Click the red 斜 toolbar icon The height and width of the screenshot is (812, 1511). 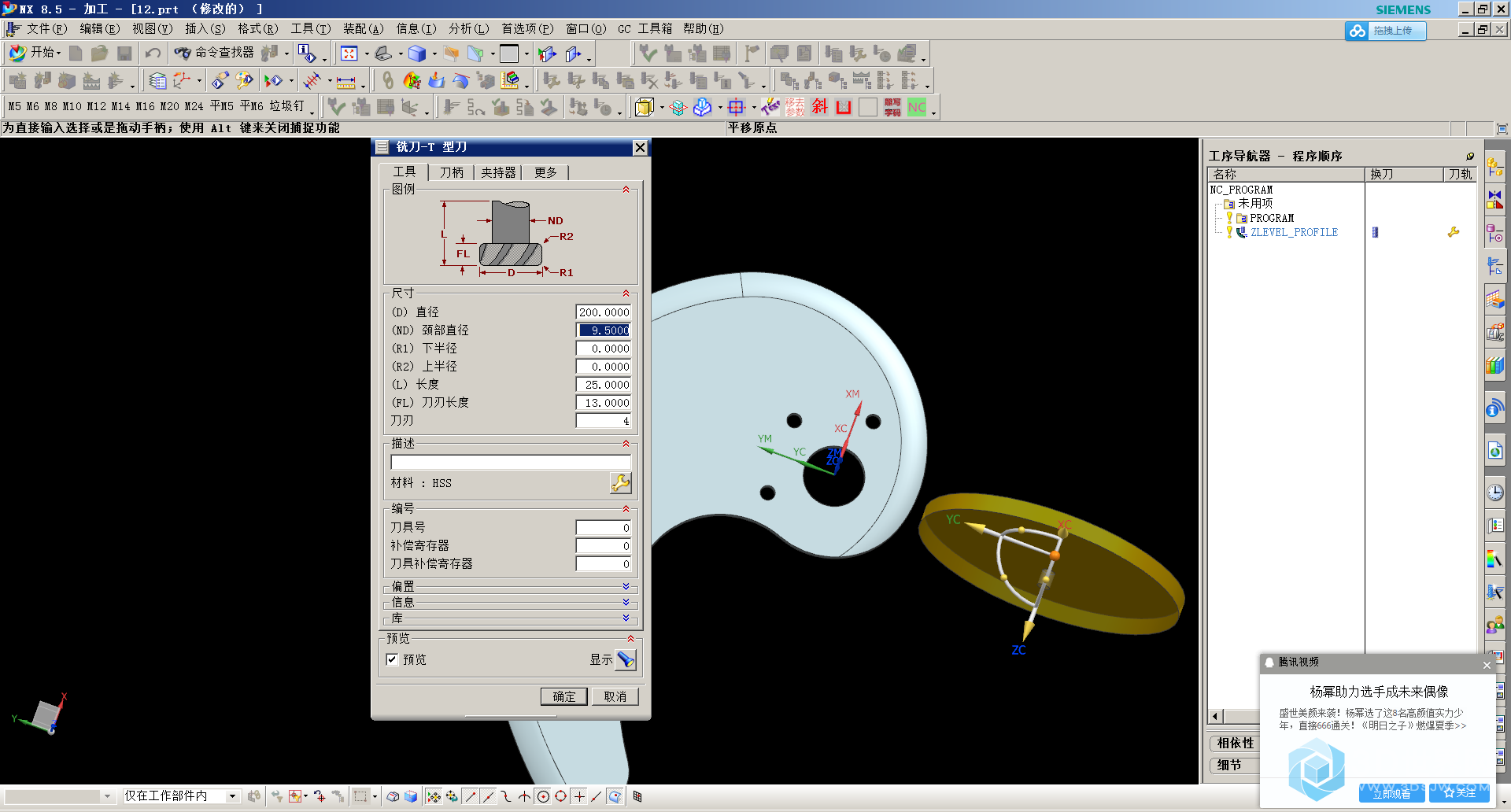coord(820,106)
